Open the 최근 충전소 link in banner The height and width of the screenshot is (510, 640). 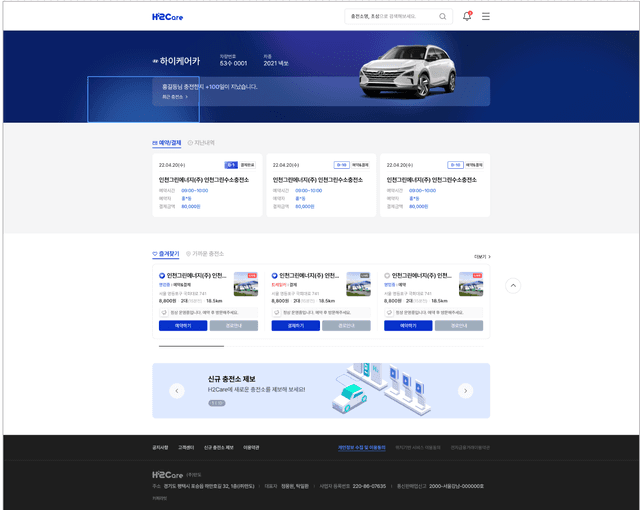[x=174, y=97]
